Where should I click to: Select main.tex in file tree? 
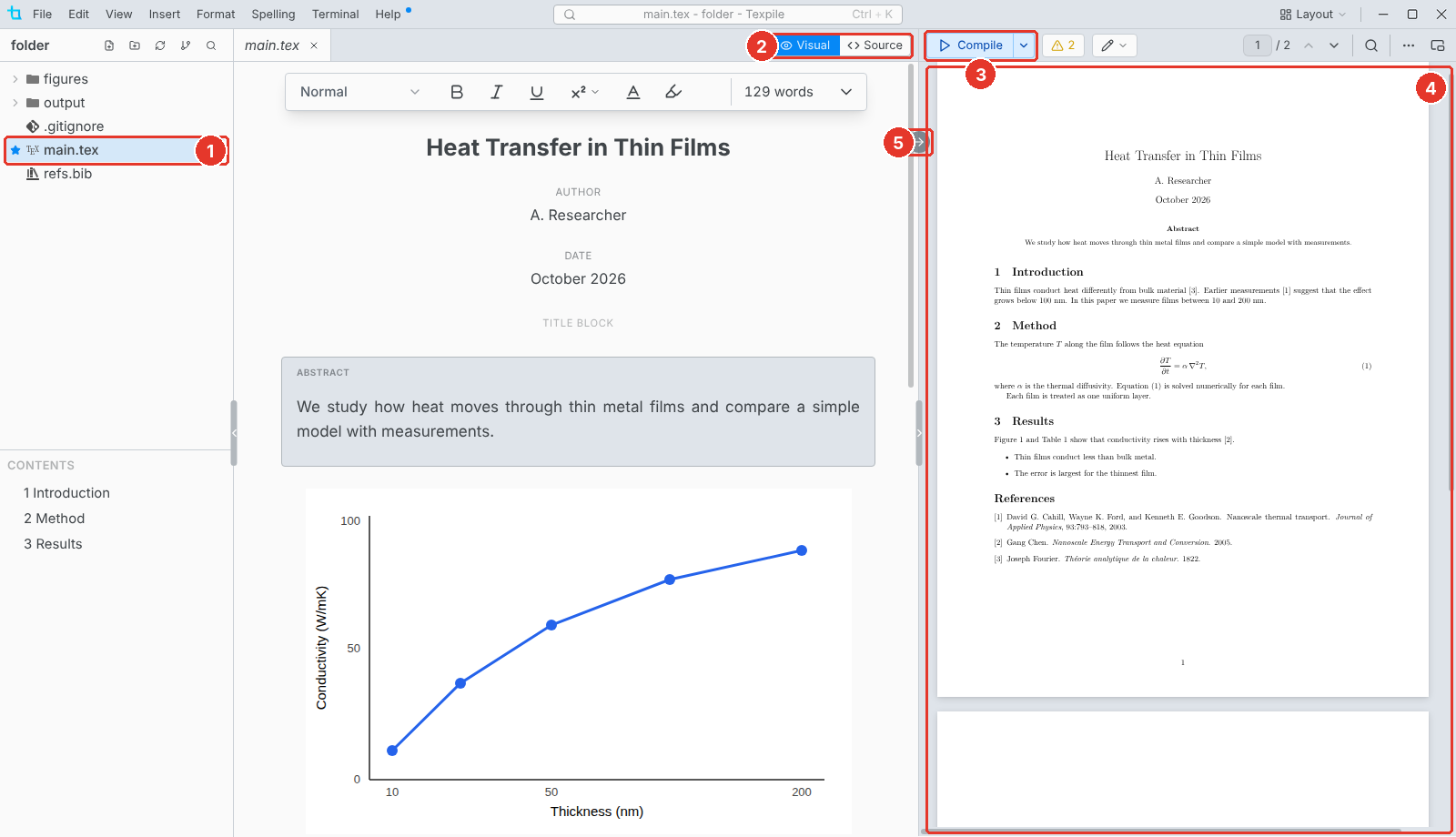(x=116, y=150)
